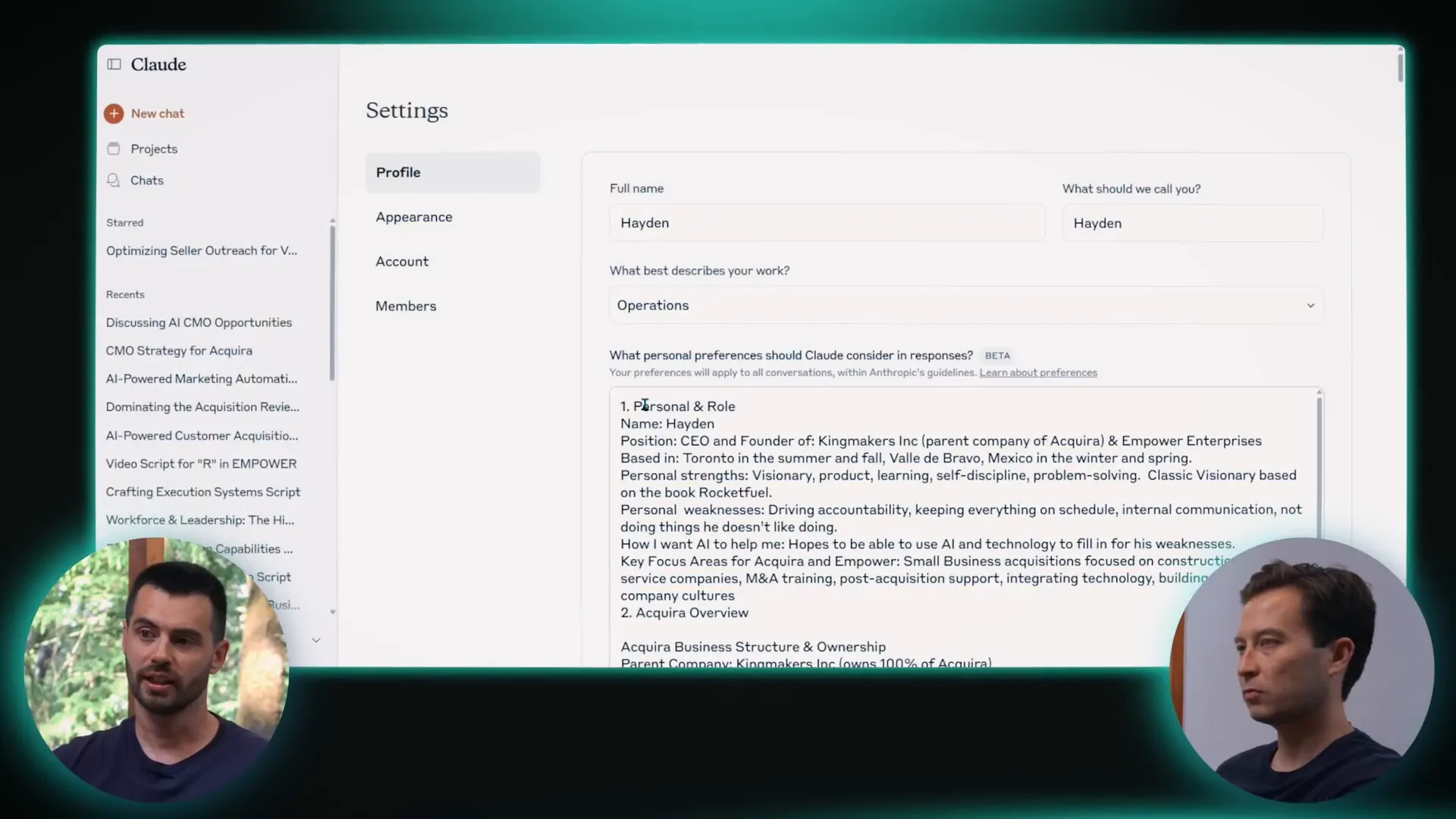Toggle the sidebar panel icon beside Claude
Image resolution: width=1456 pixels, height=819 pixels.
pyautogui.click(x=114, y=64)
